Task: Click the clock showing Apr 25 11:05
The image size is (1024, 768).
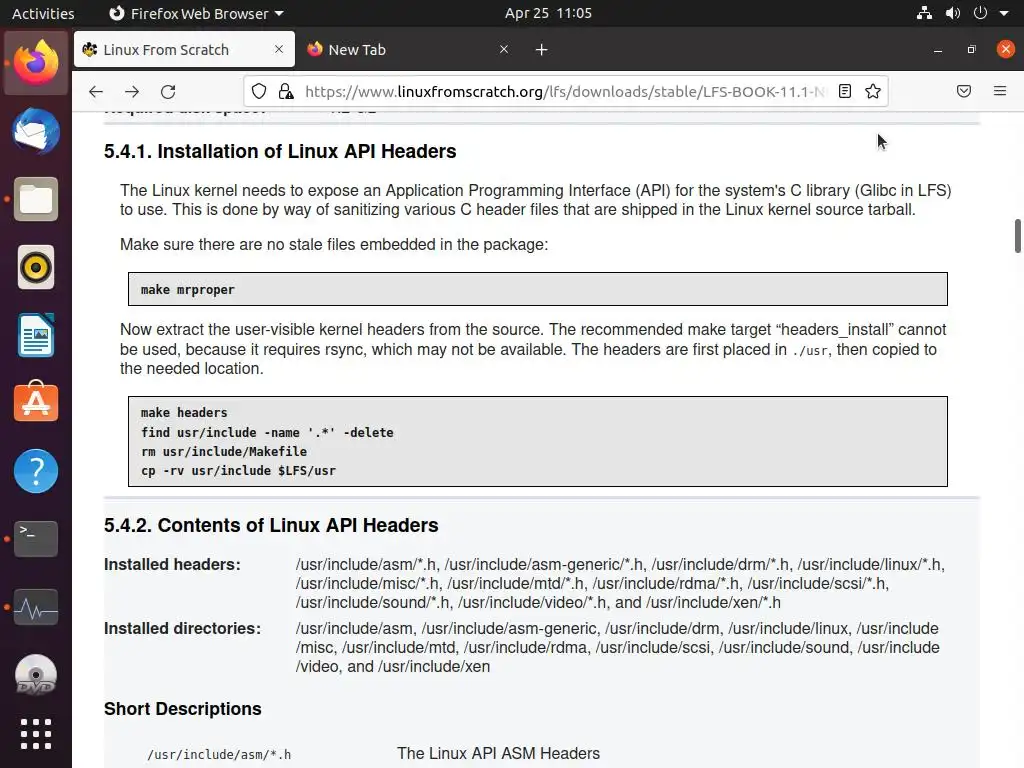Action: pos(548,13)
